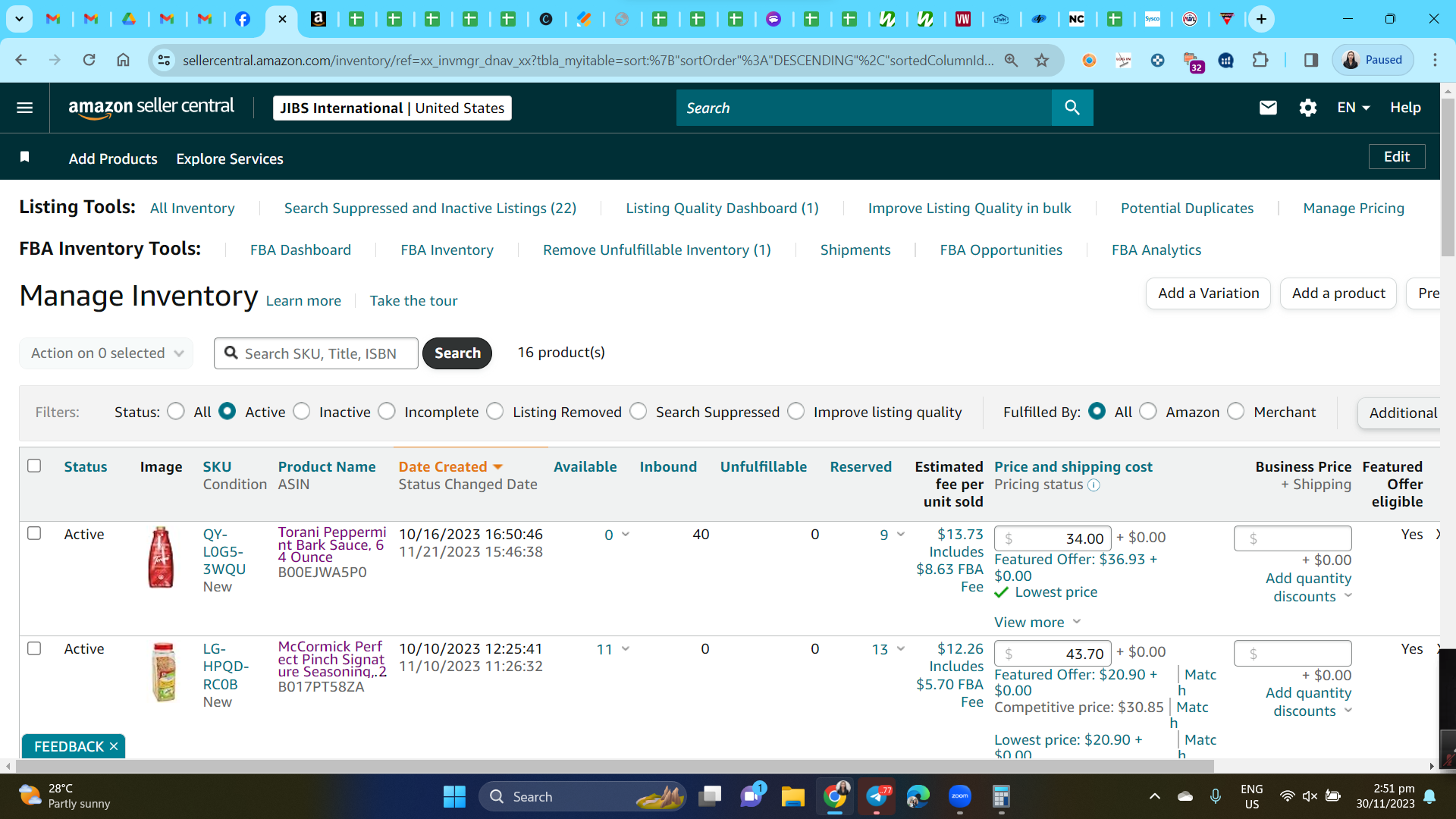The height and width of the screenshot is (819, 1456).
Task: Expand Reserved 13 dropdown arrow
Action: [x=901, y=648]
